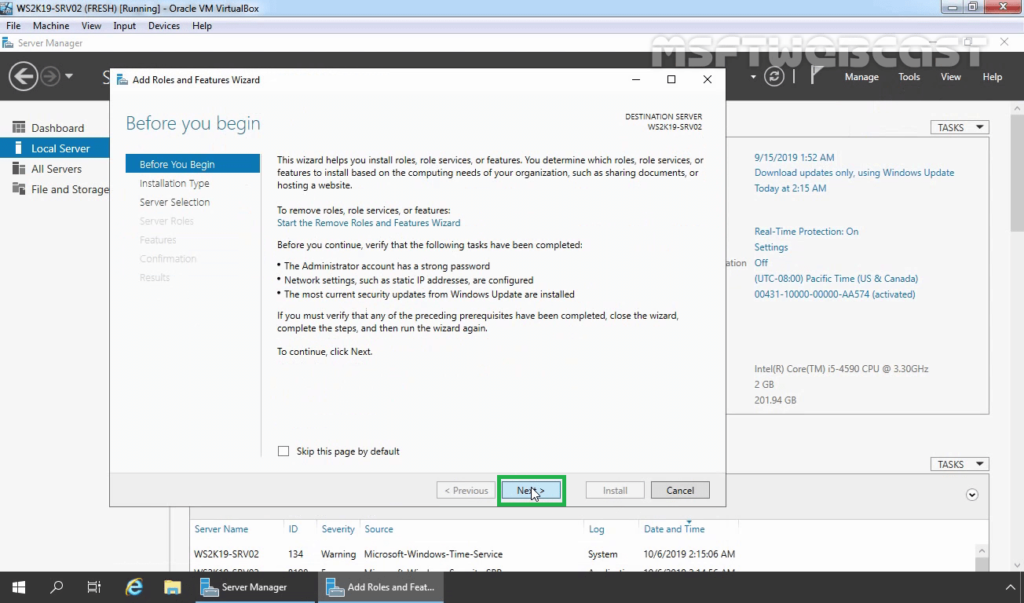Image resolution: width=1024 pixels, height=603 pixels.
Task: Sort events by ID column
Action: pyautogui.click(x=293, y=529)
